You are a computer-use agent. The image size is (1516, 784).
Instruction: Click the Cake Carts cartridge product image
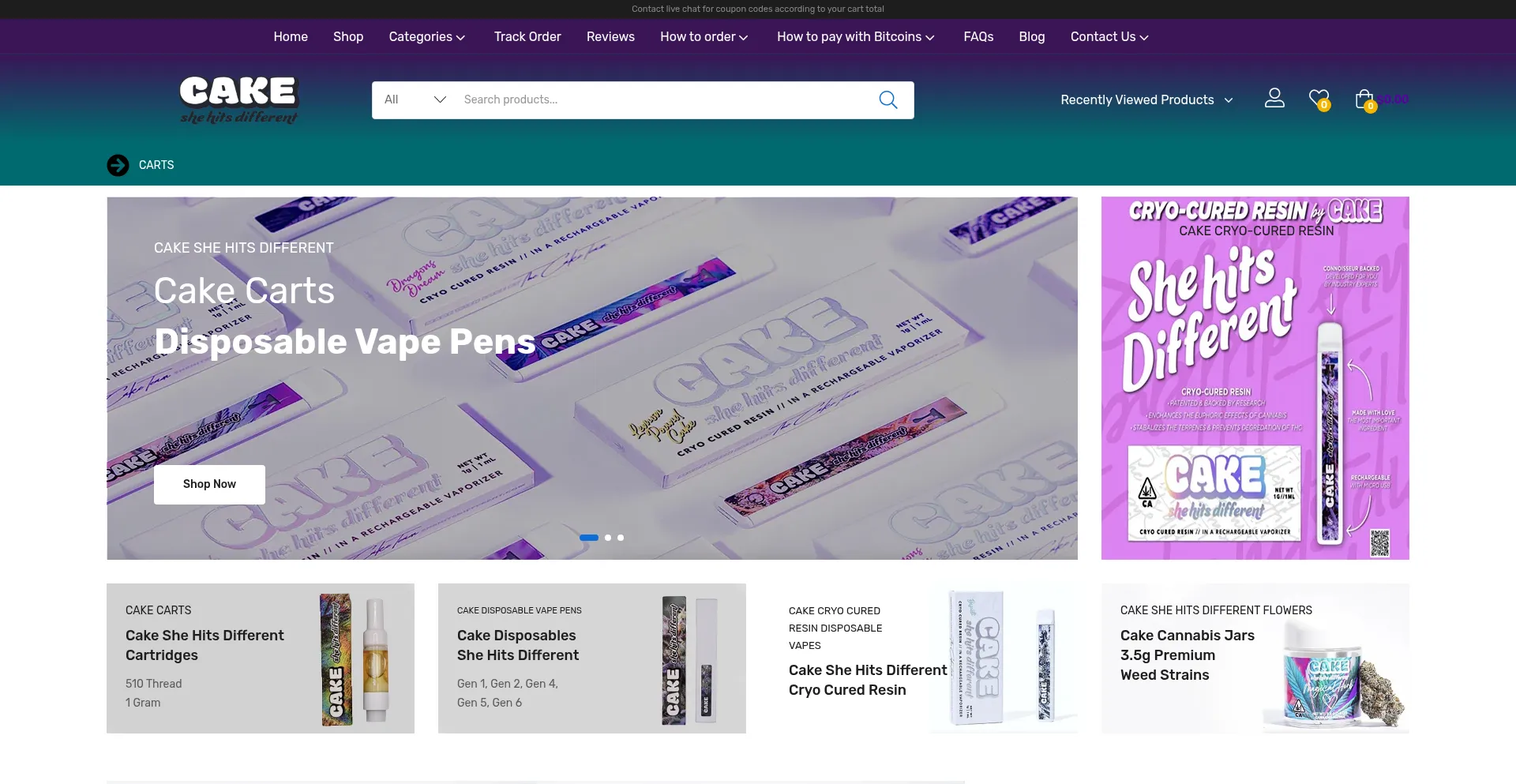[x=356, y=659]
